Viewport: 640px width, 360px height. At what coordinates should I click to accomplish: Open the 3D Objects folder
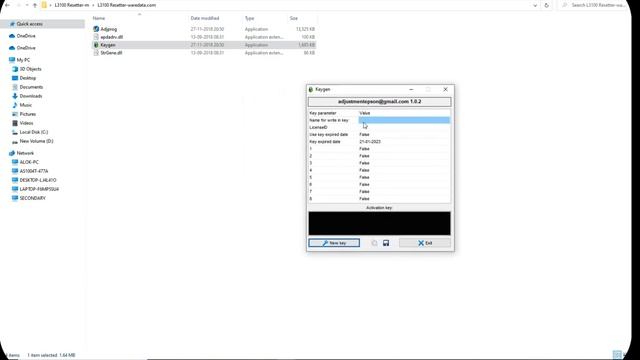pos(30,69)
